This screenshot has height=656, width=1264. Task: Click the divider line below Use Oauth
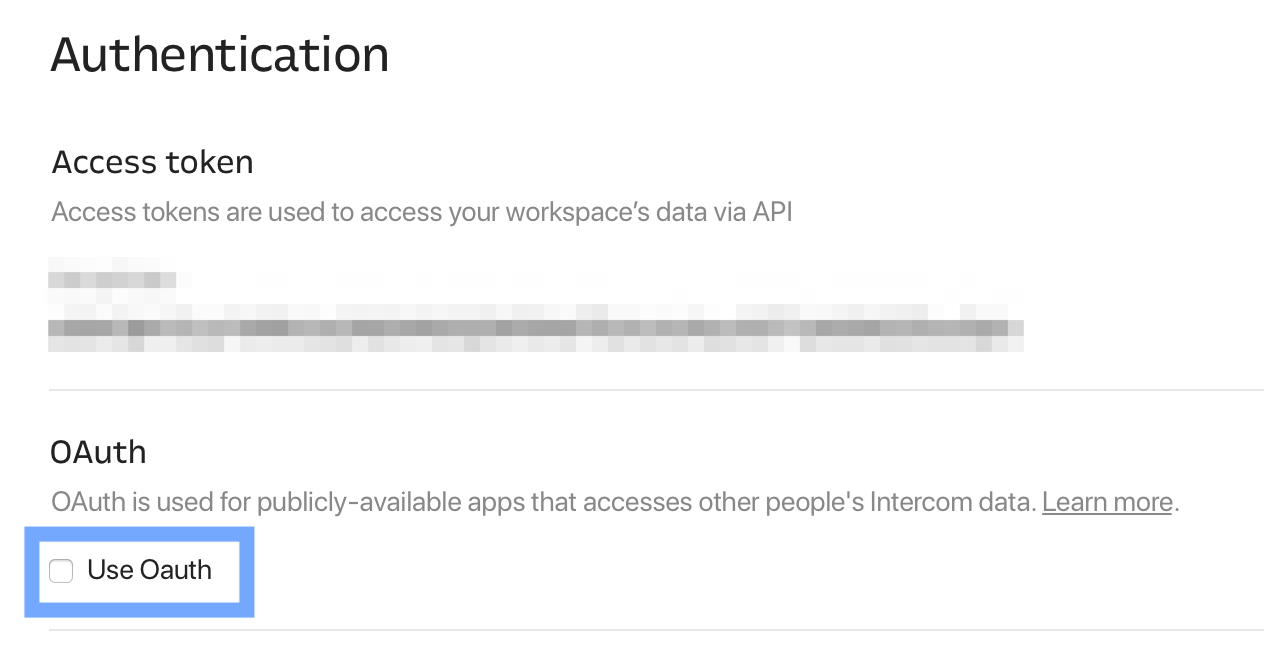click(656, 630)
